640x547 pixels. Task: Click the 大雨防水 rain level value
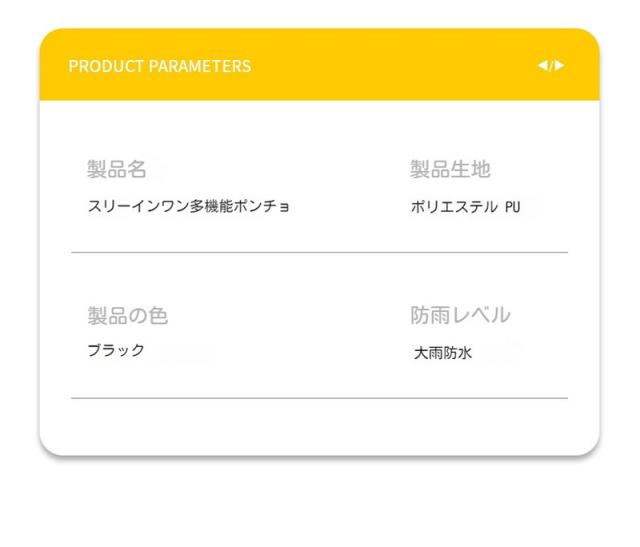(442, 353)
